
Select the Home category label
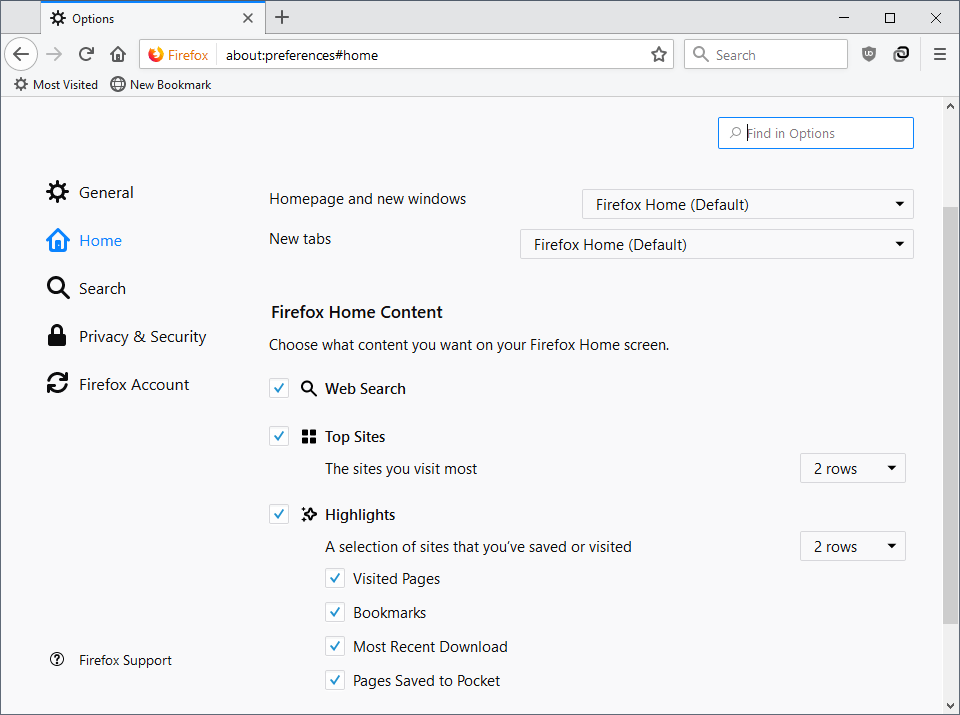[100, 241]
